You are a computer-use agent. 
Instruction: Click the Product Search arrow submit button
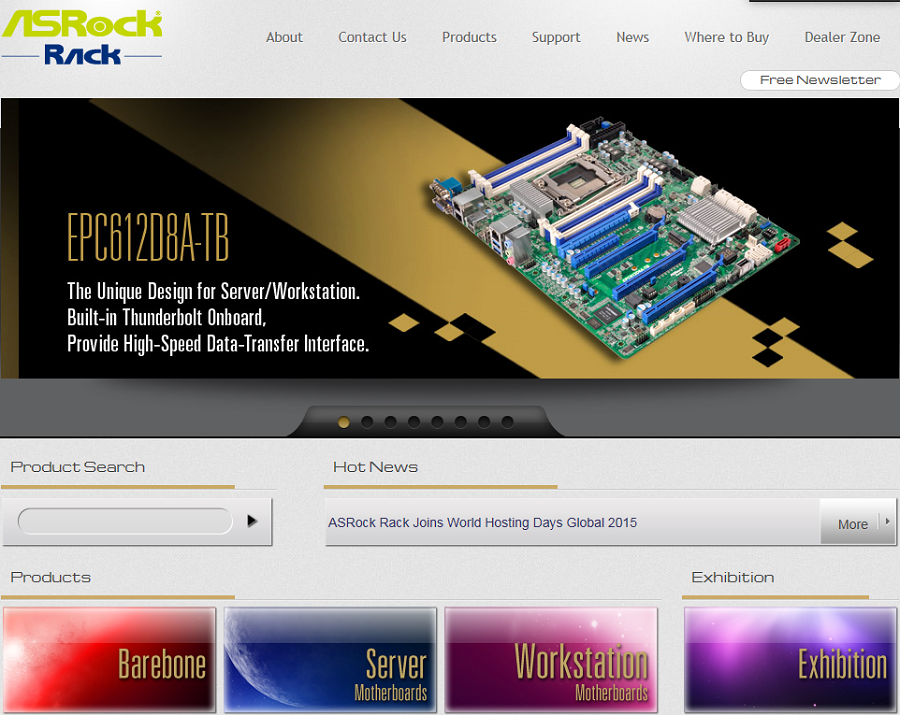(x=252, y=521)
